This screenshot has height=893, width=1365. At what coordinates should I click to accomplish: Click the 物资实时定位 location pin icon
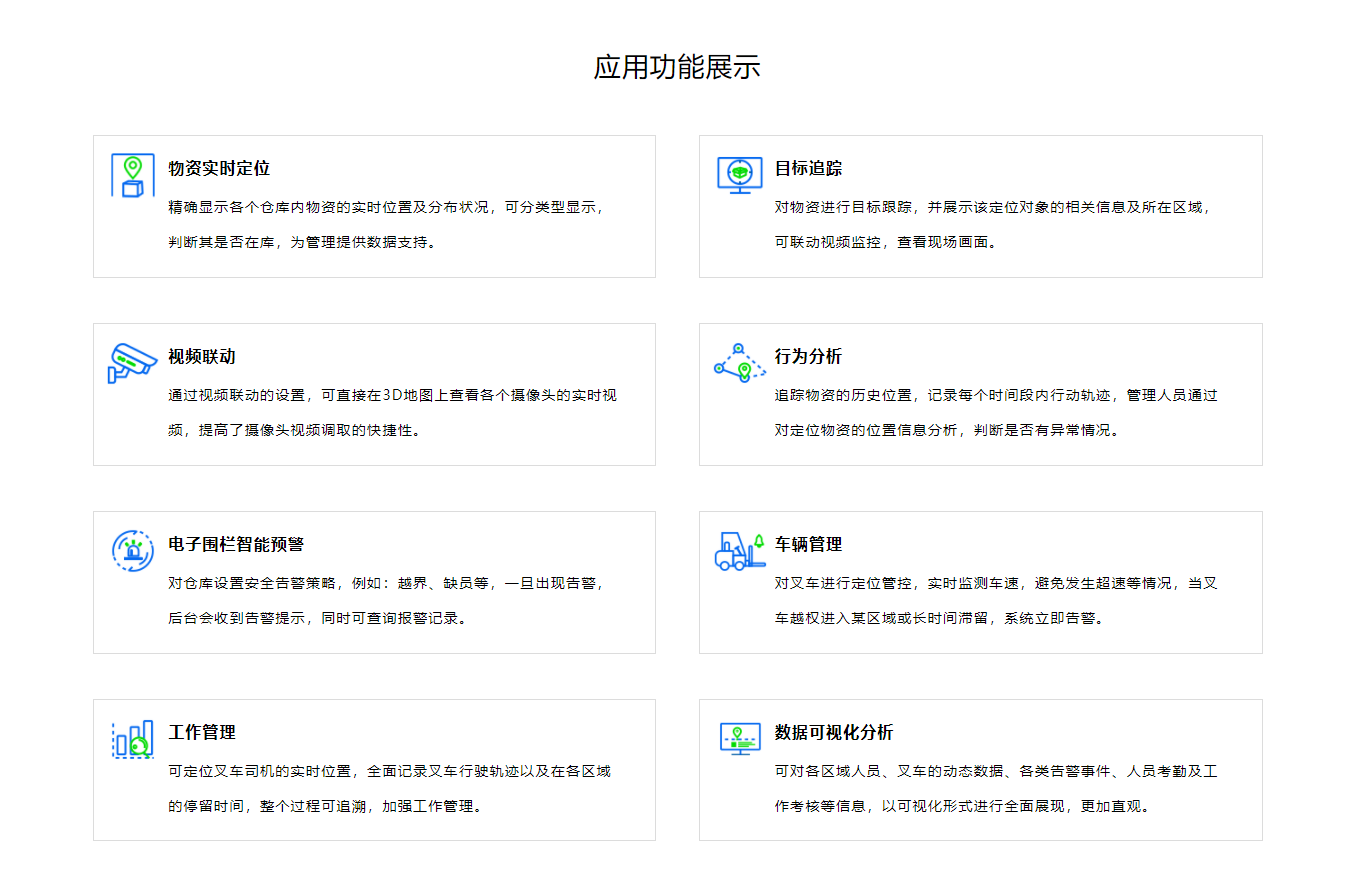[x=132, y=176]
